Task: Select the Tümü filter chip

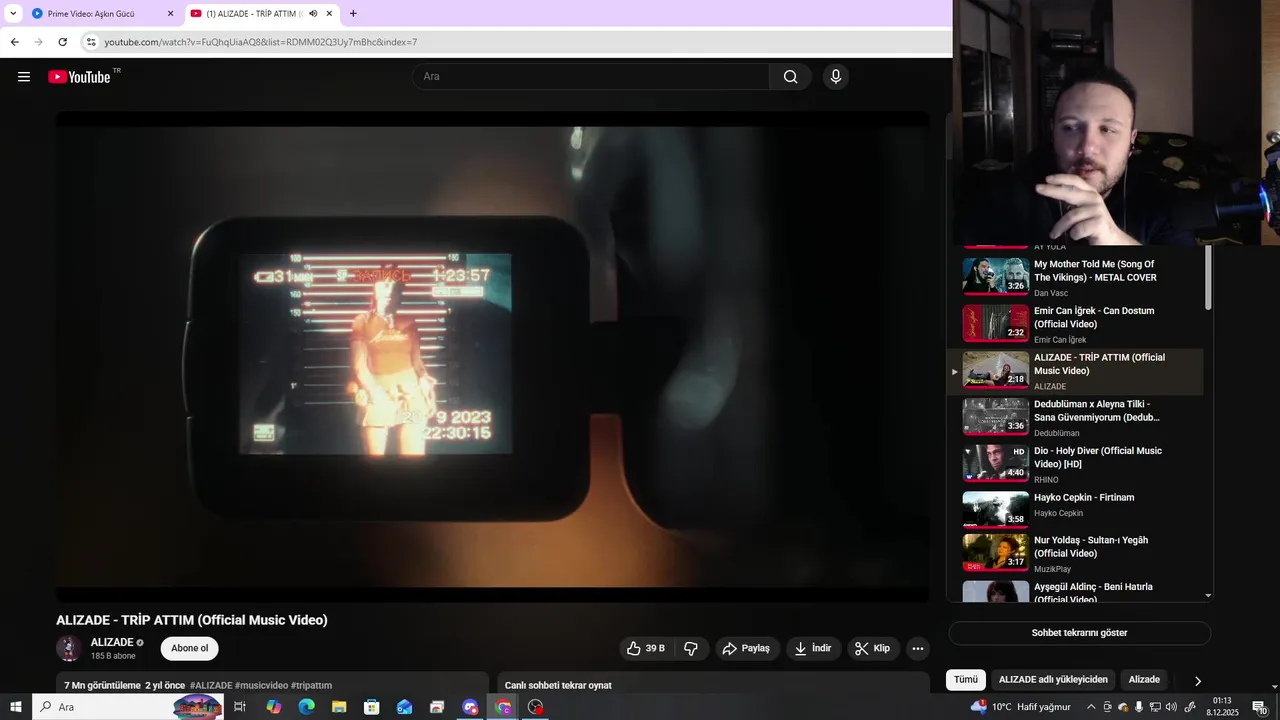Action: [x=966, y=680]
